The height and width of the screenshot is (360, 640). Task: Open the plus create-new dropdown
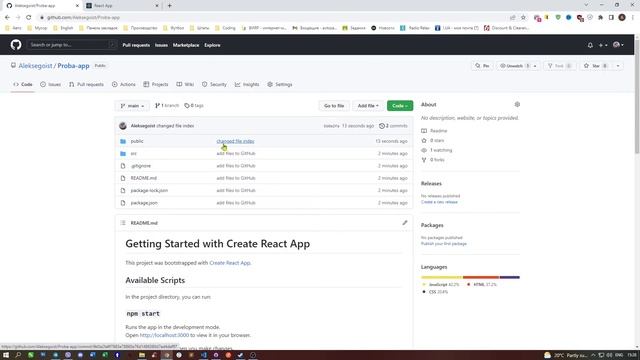[603, 45]
